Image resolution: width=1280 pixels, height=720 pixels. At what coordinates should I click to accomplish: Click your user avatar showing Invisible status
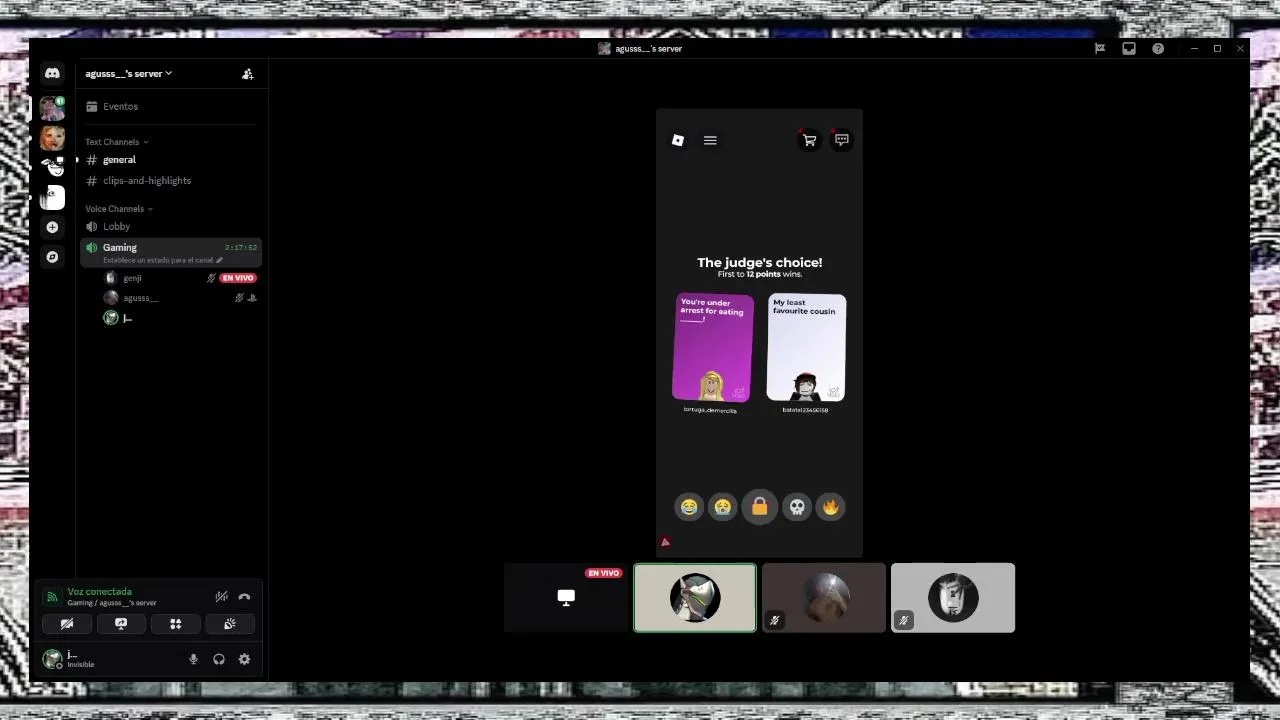click(x=52, y=659)
